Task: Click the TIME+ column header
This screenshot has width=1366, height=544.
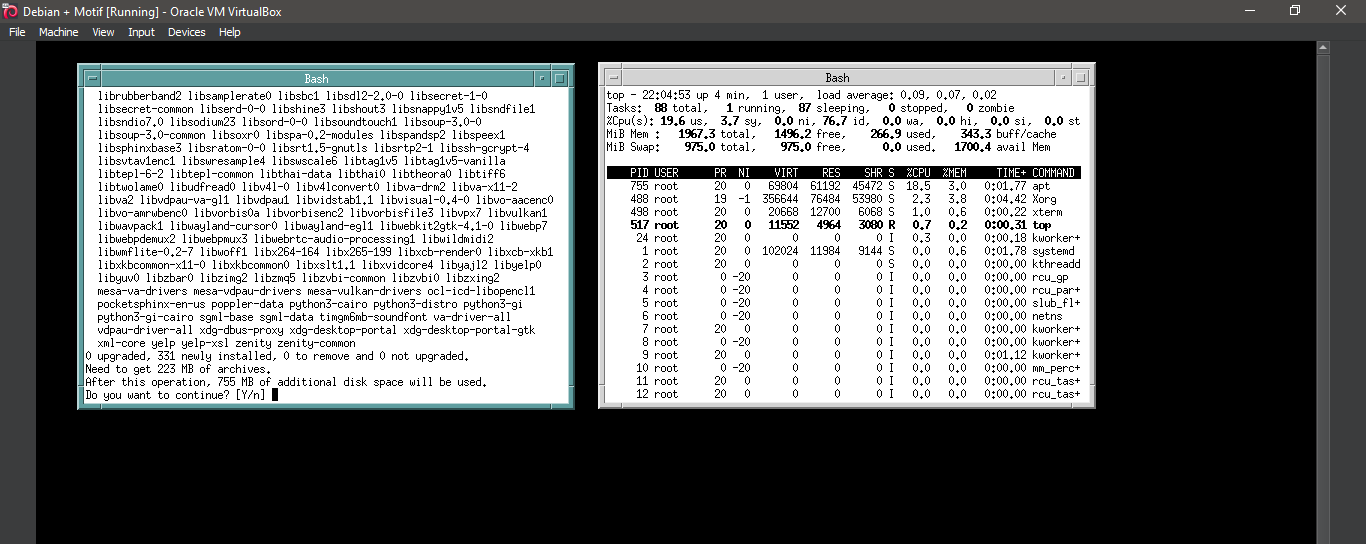Action: coord(1011,173)
